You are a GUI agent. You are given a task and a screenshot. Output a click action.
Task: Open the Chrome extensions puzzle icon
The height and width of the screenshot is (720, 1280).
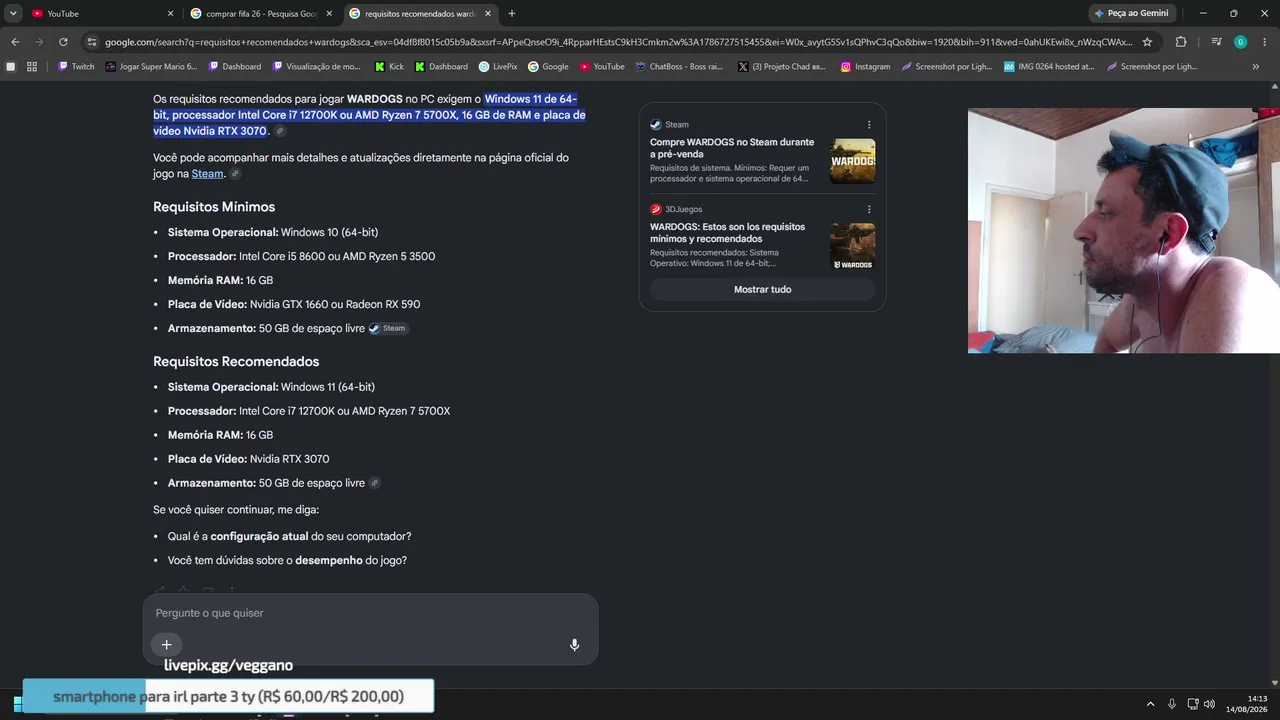pos(1181,42)
